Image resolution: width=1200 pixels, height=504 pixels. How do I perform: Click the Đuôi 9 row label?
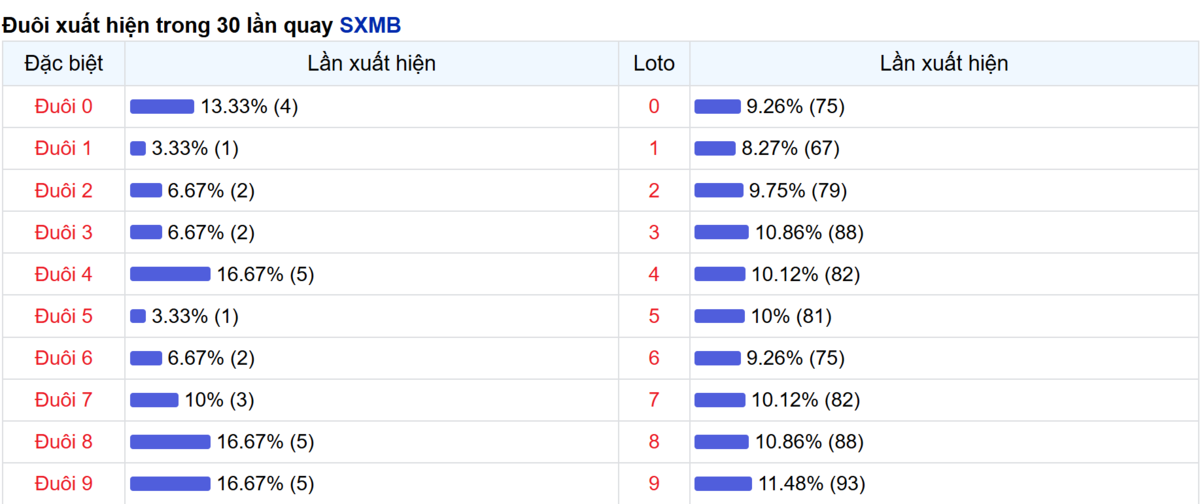[x=63, y=484]
